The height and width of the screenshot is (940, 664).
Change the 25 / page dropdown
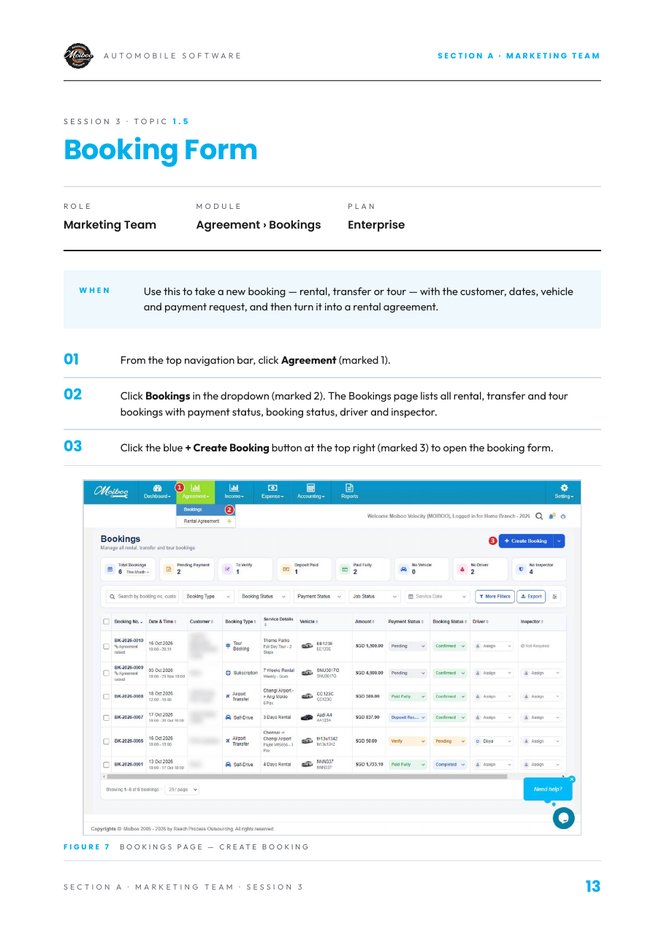tap(182, 790)
